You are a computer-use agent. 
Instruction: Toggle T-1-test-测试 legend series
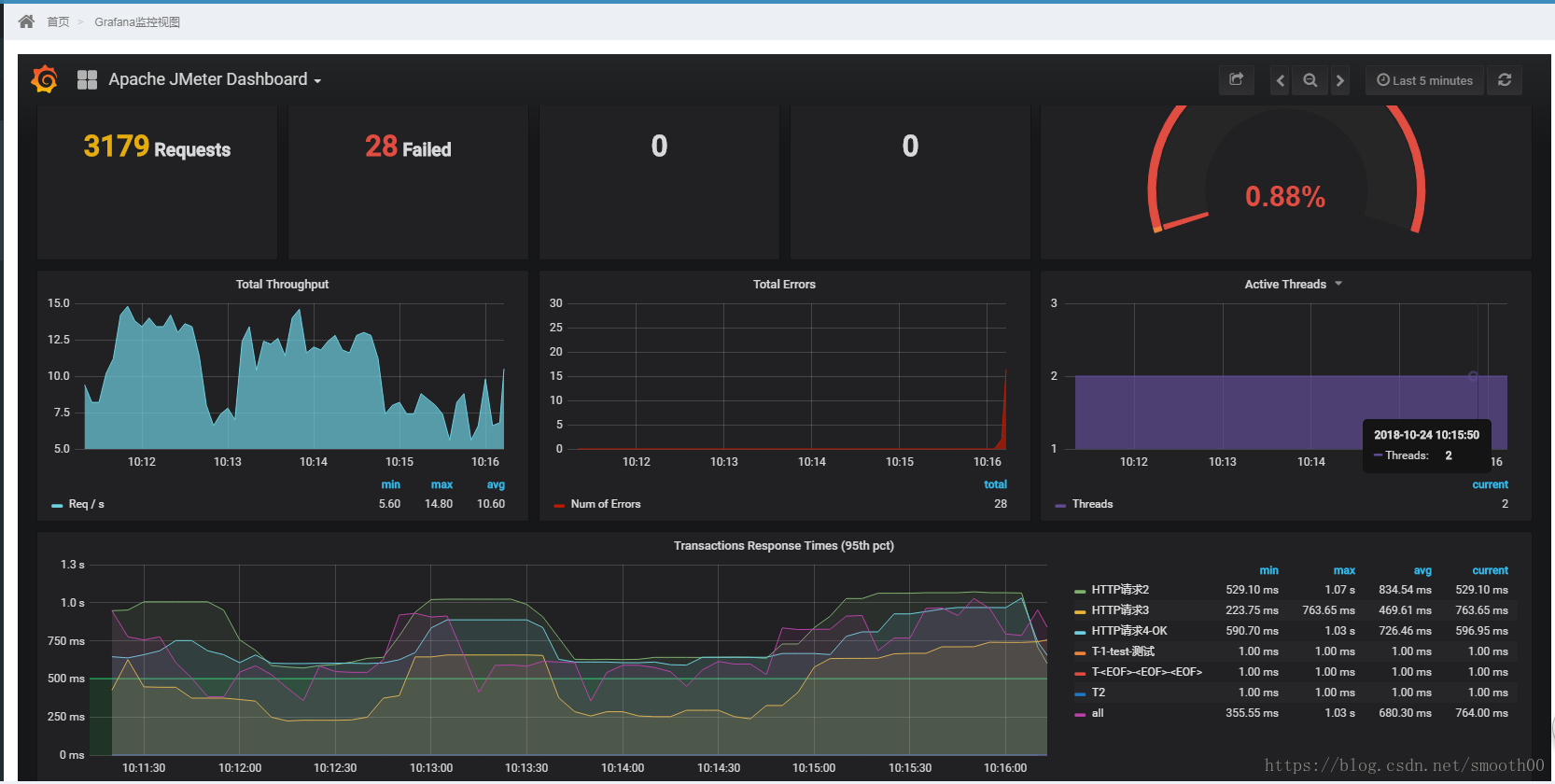1123,651
